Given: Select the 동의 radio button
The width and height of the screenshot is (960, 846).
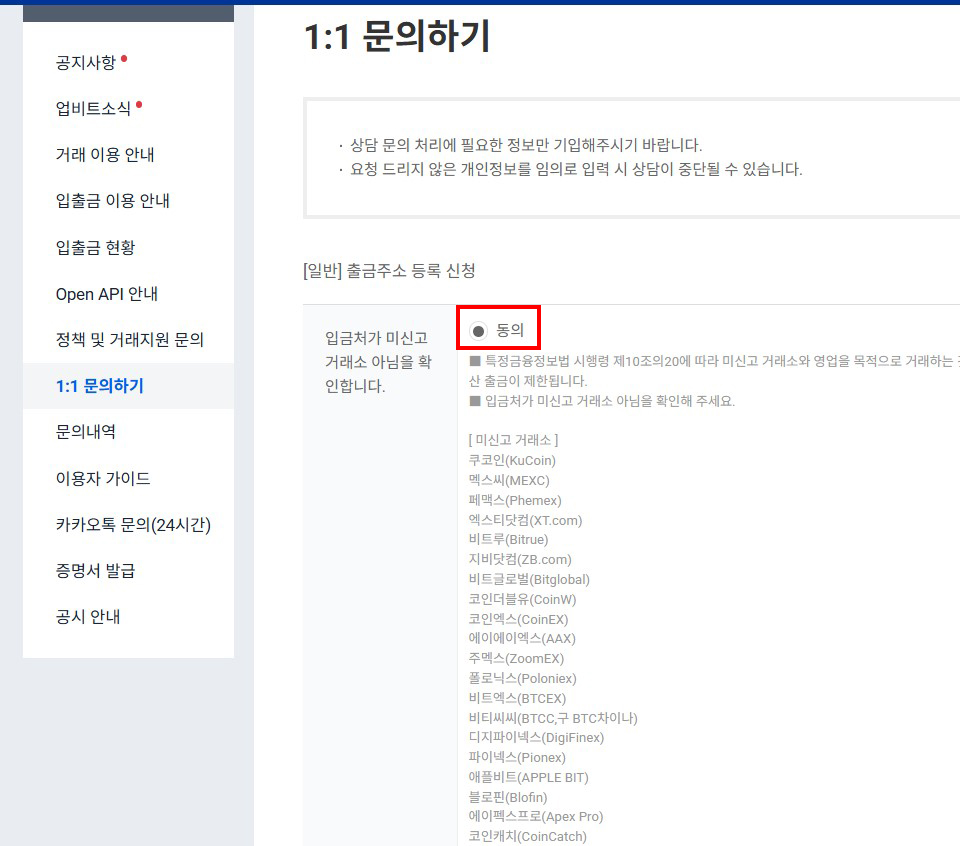Looking at the screenshot, I should (x=478, y=331).
